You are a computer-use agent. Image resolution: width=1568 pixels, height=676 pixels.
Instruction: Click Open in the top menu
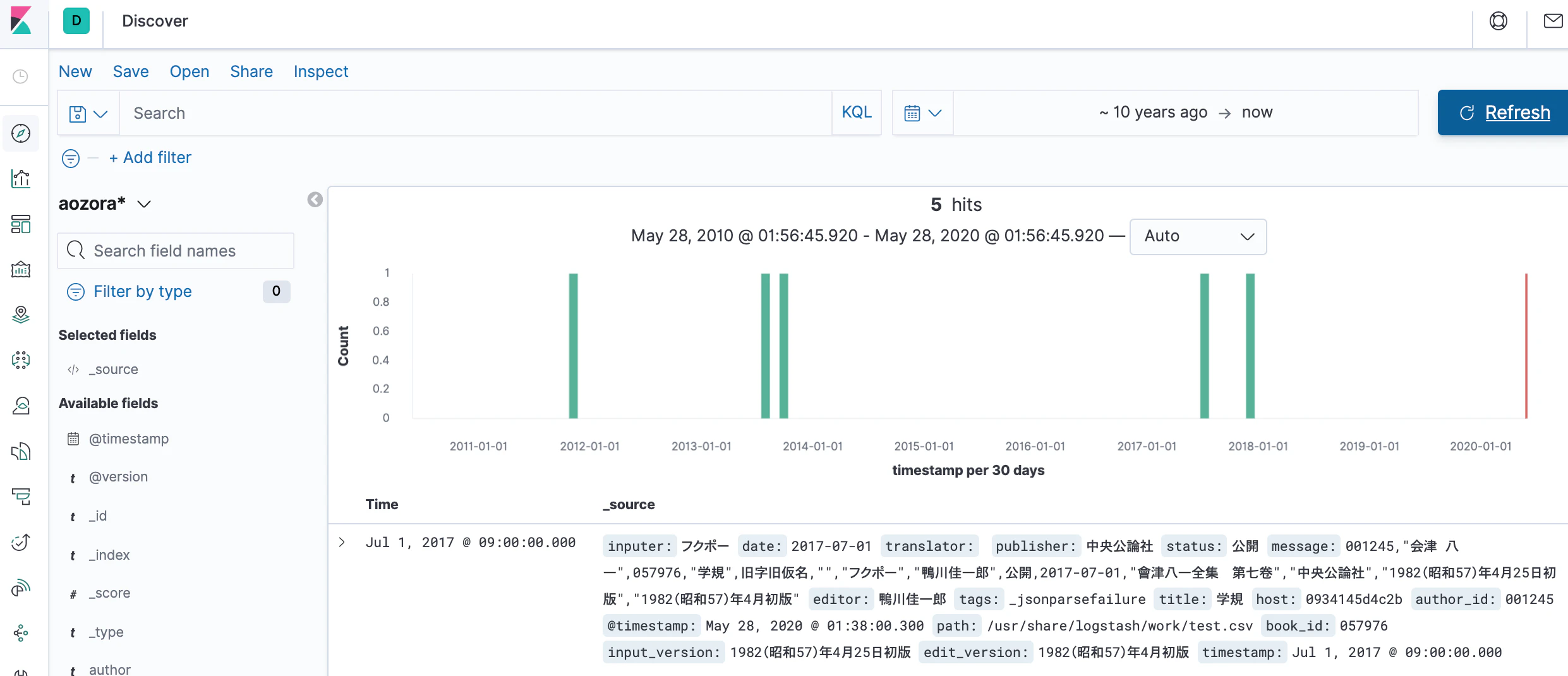tap(189, 71)
